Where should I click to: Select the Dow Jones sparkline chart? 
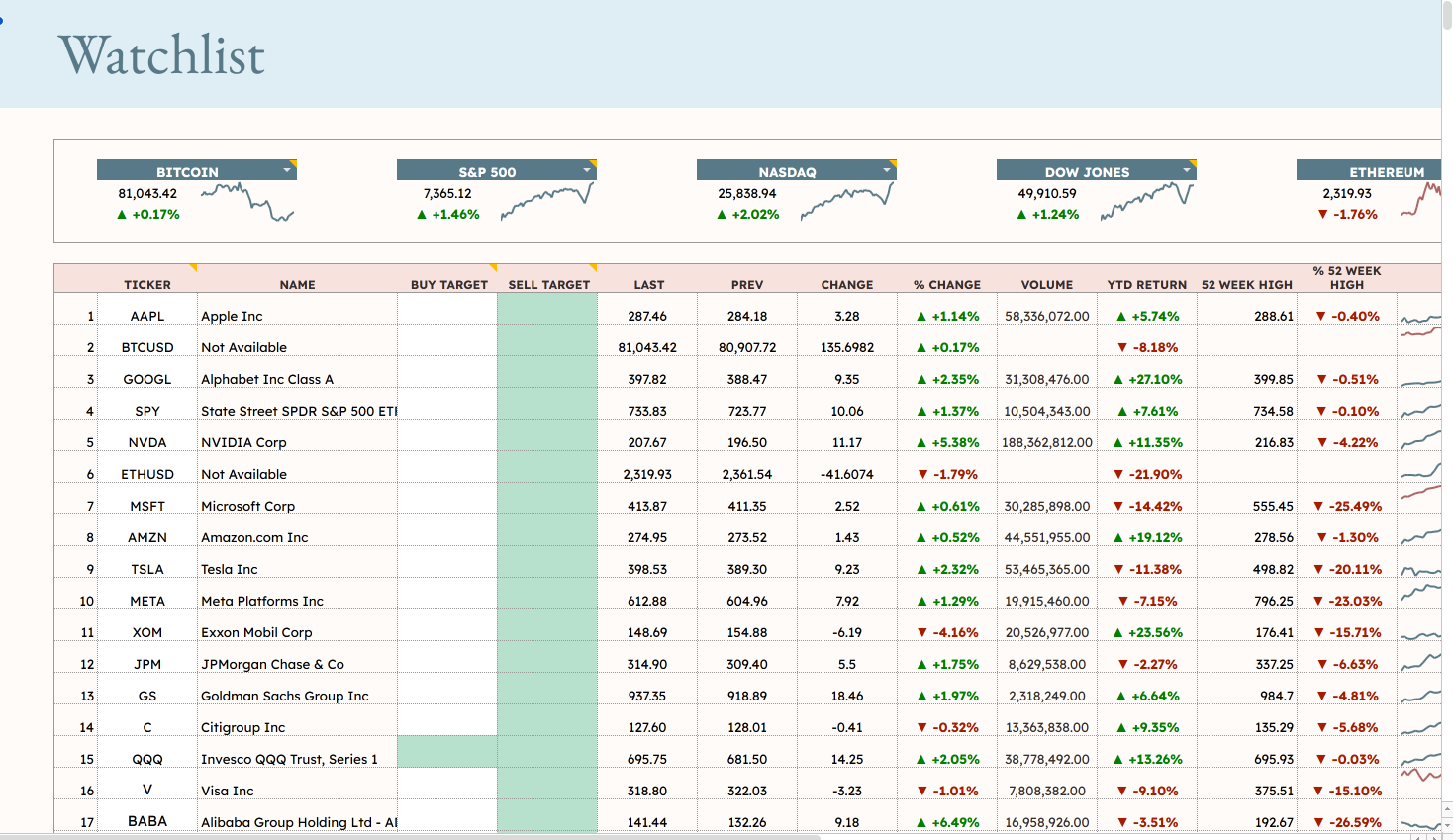pyautogui.click(x=1147, y=202)
